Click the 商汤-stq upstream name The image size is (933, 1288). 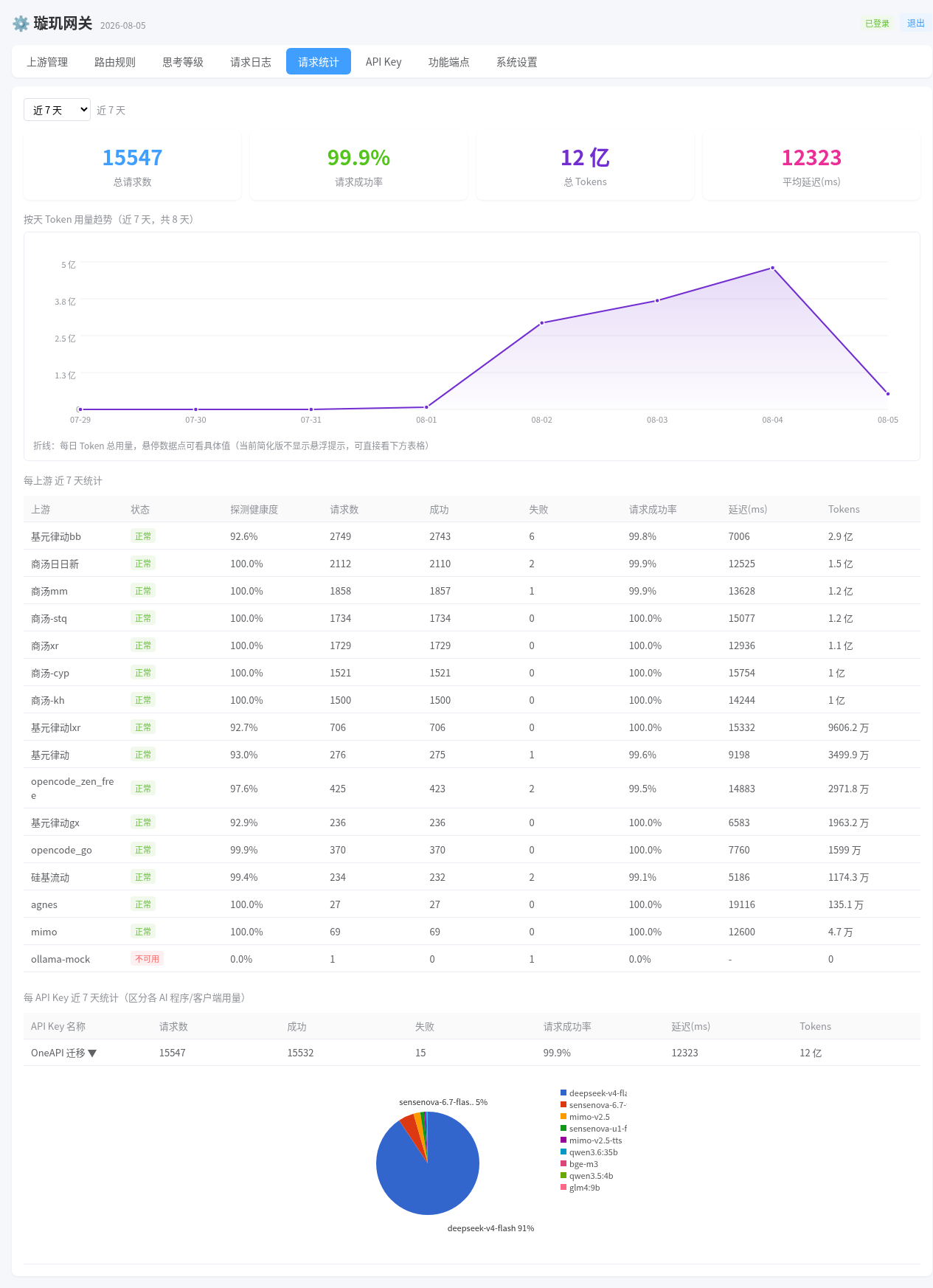[49, 619]
